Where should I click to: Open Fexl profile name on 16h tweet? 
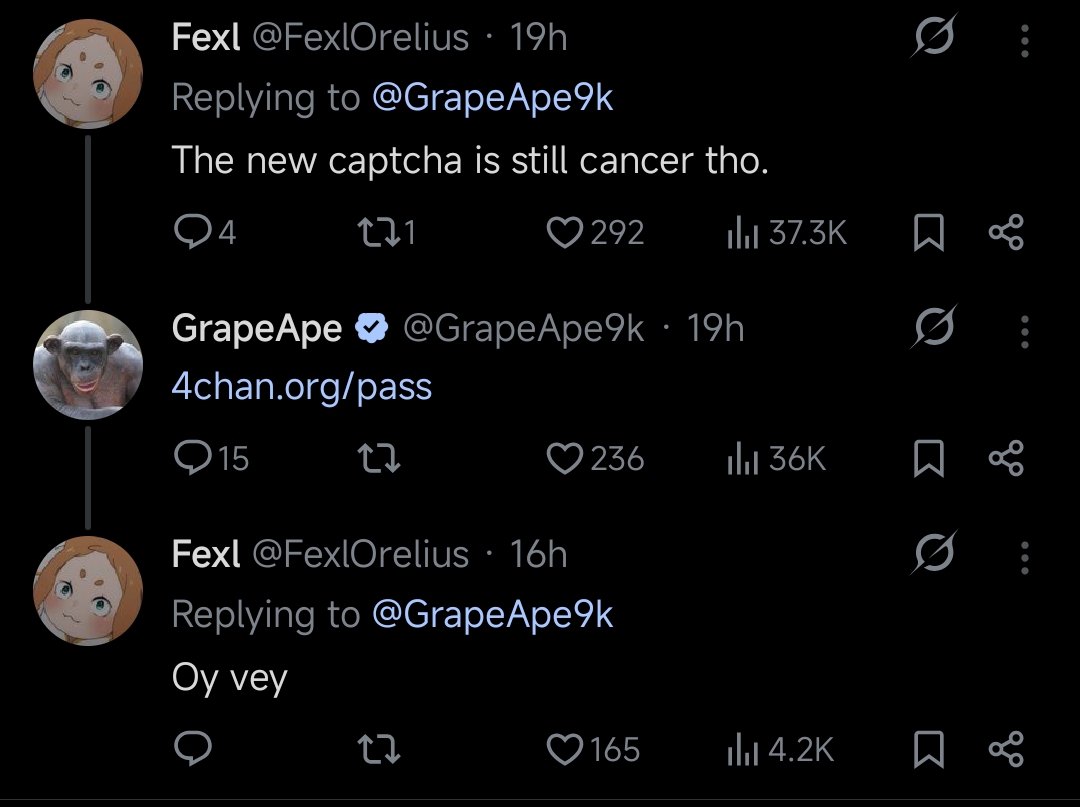206,554
